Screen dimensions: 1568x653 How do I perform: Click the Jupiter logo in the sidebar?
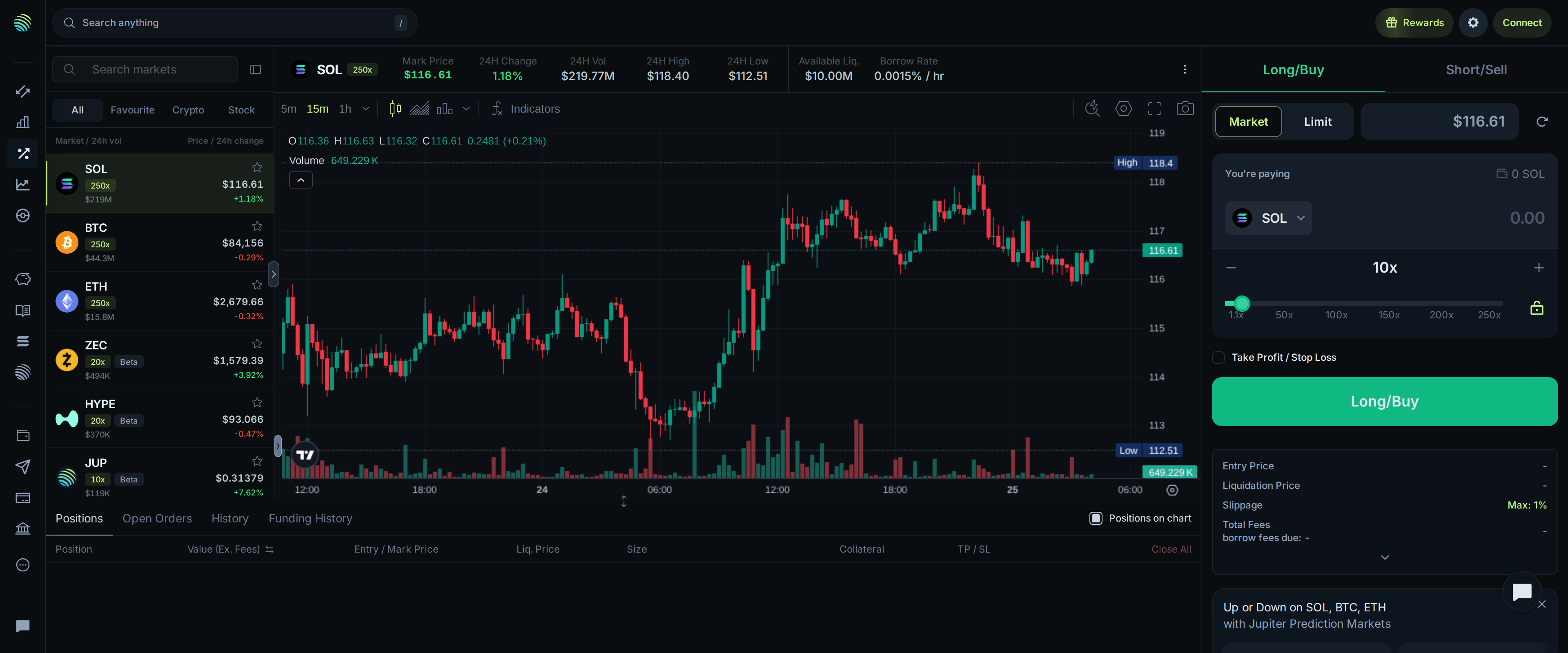click(x=22, y=23)
